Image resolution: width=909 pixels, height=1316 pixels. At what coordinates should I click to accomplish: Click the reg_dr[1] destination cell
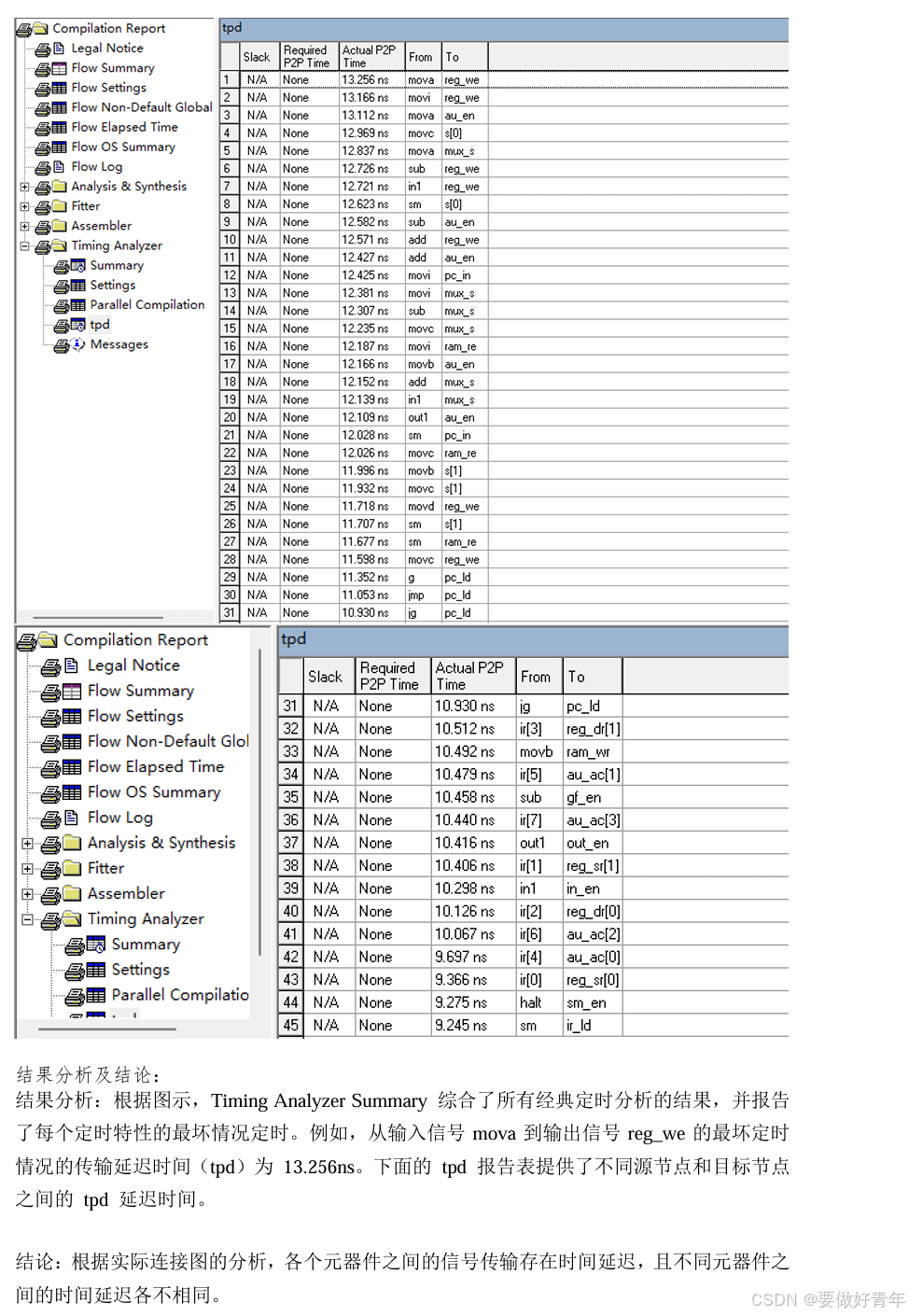coord(593,729)
